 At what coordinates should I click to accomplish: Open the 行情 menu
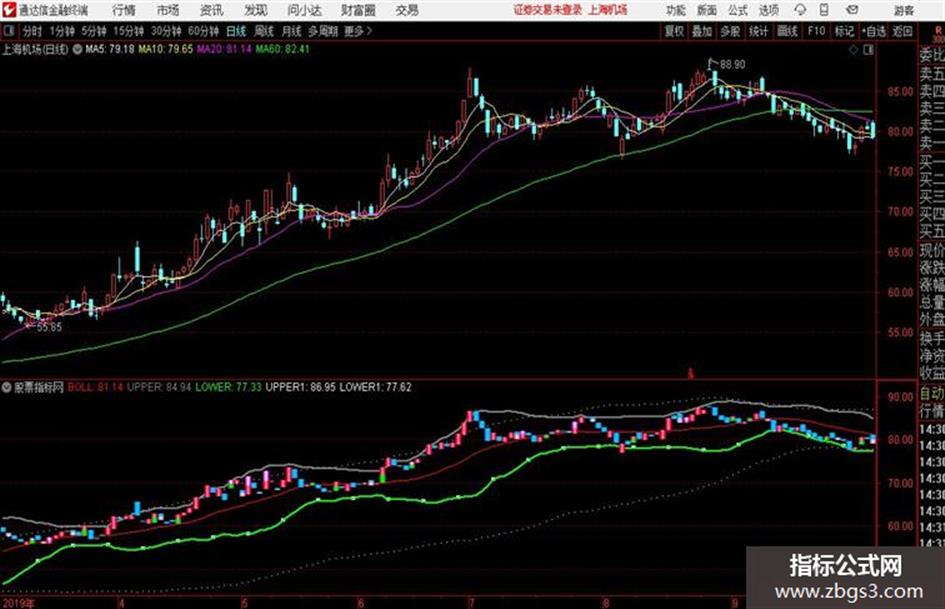tap(124, 10)
